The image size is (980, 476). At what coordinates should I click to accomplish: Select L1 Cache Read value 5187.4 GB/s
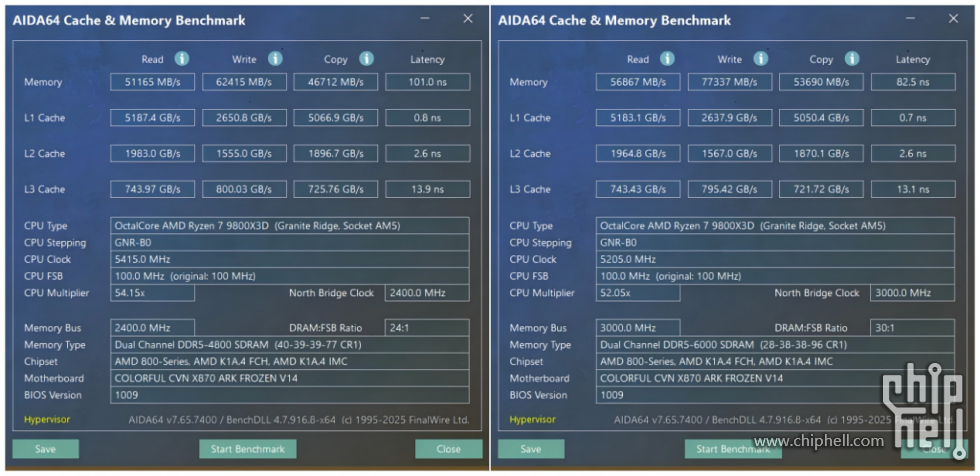tap(152, 117)
